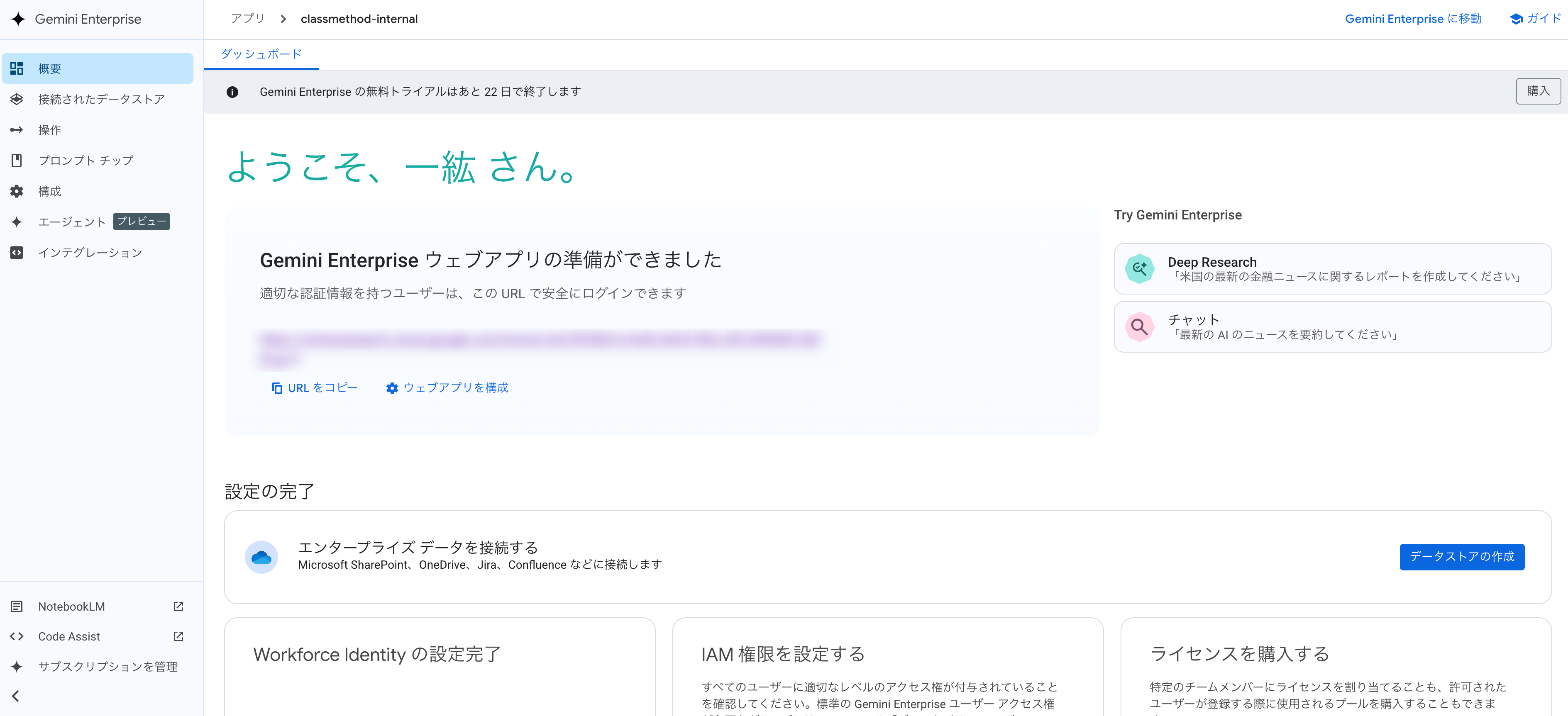Click the 購入 button
Image resolution: width=1568 pixels, height=716 pixels.
1538,91
